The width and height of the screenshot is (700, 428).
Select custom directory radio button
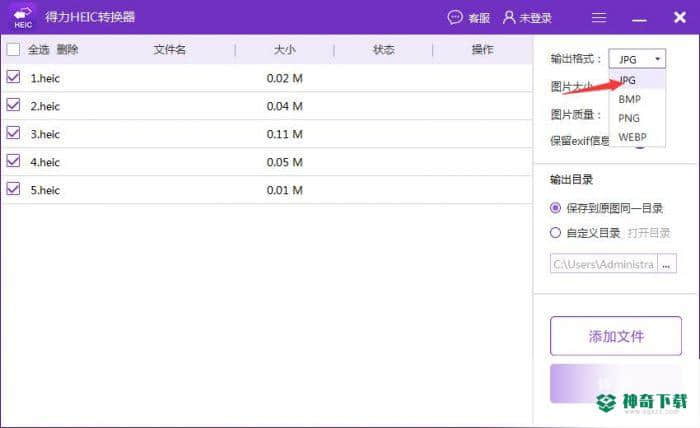tap(555, 233)
